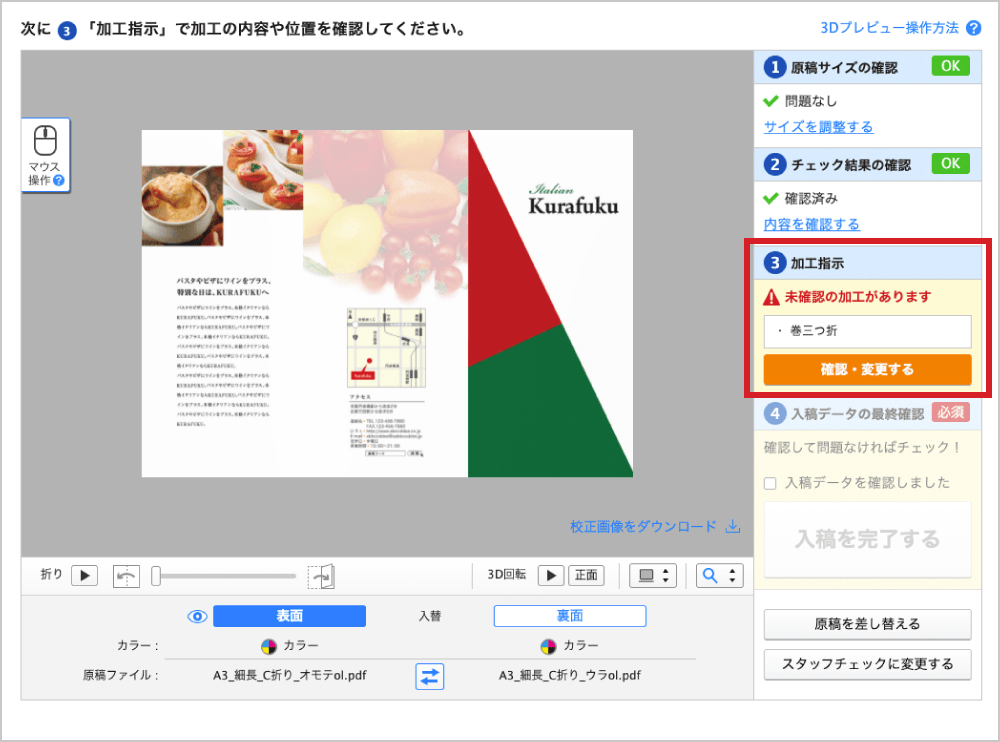The height and width of the screenshot is (742, 1000).
Task: Click the download icon beside 校正画像をダウンロード
Action: tap(732, 526)
